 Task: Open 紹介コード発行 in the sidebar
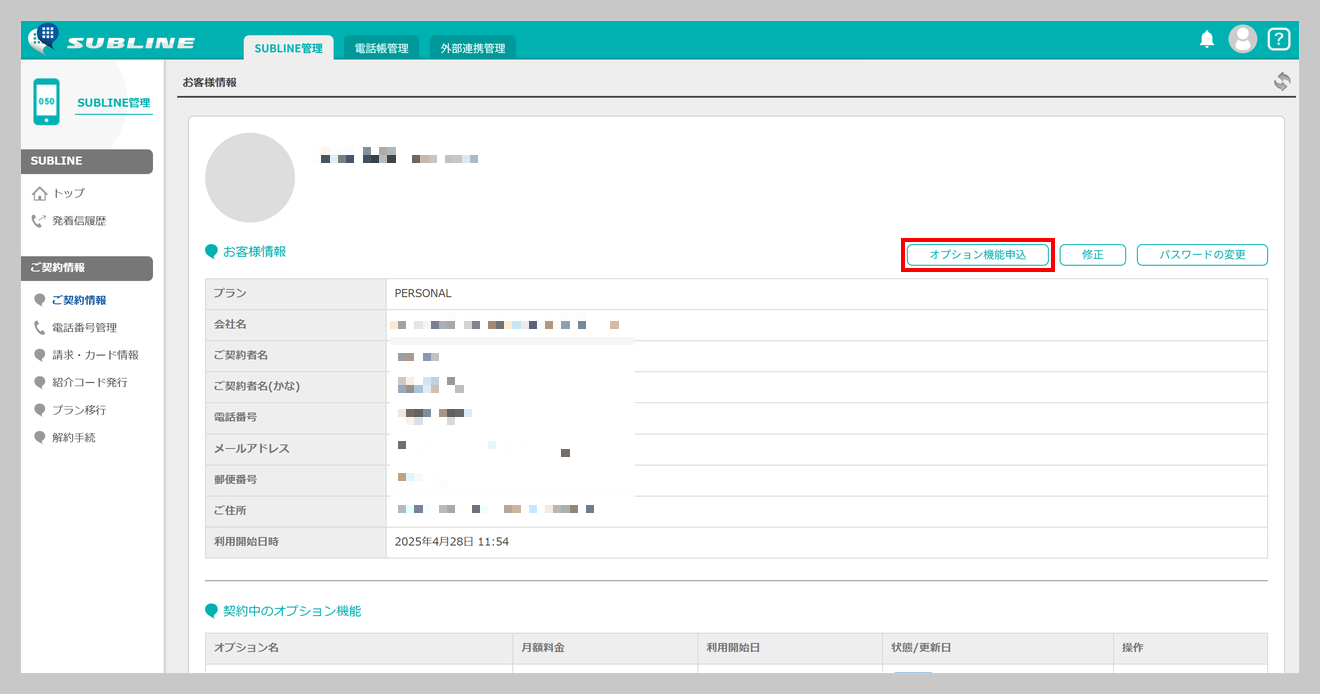click(90, 382)
